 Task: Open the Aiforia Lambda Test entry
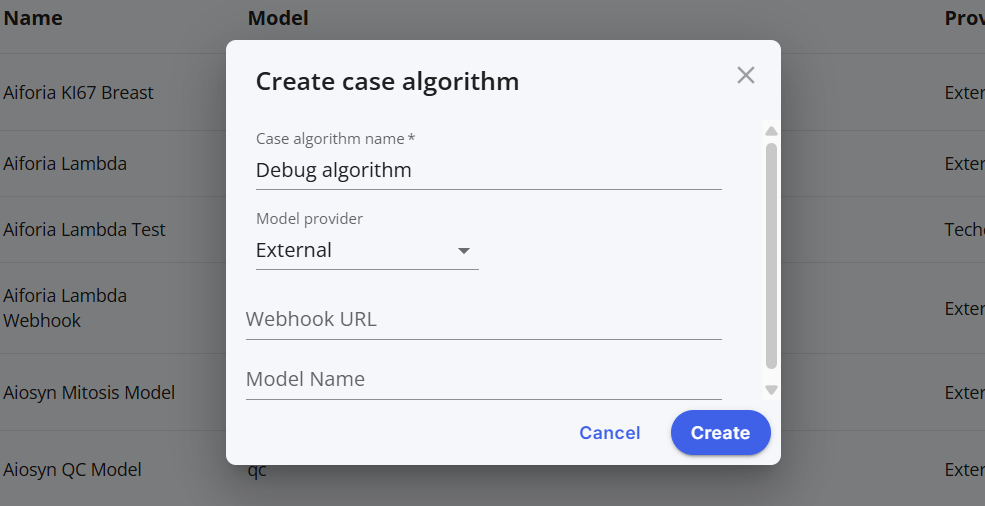coord(84,230)
